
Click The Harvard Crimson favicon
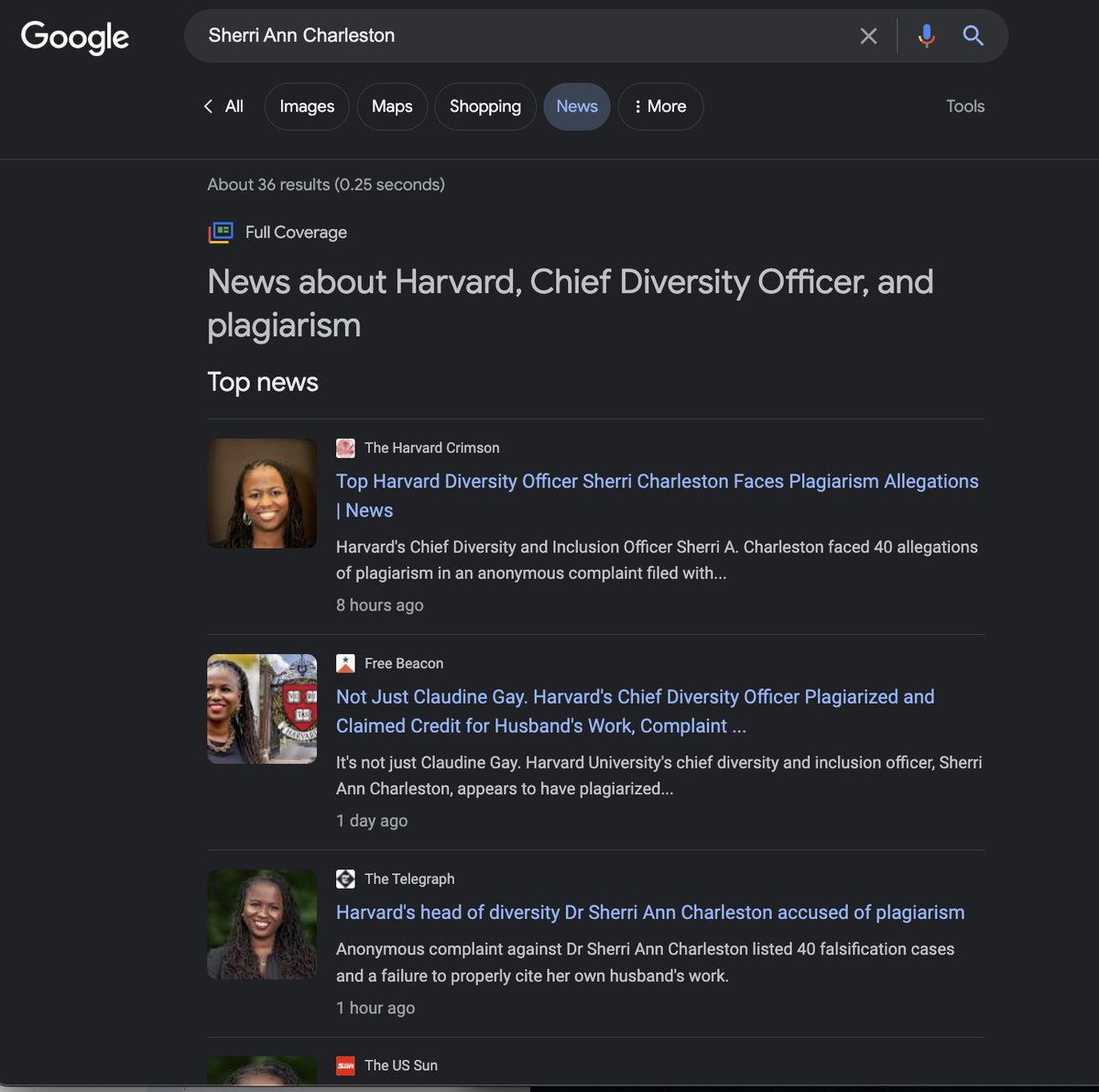pyautogui.click(x=345, y=448)
